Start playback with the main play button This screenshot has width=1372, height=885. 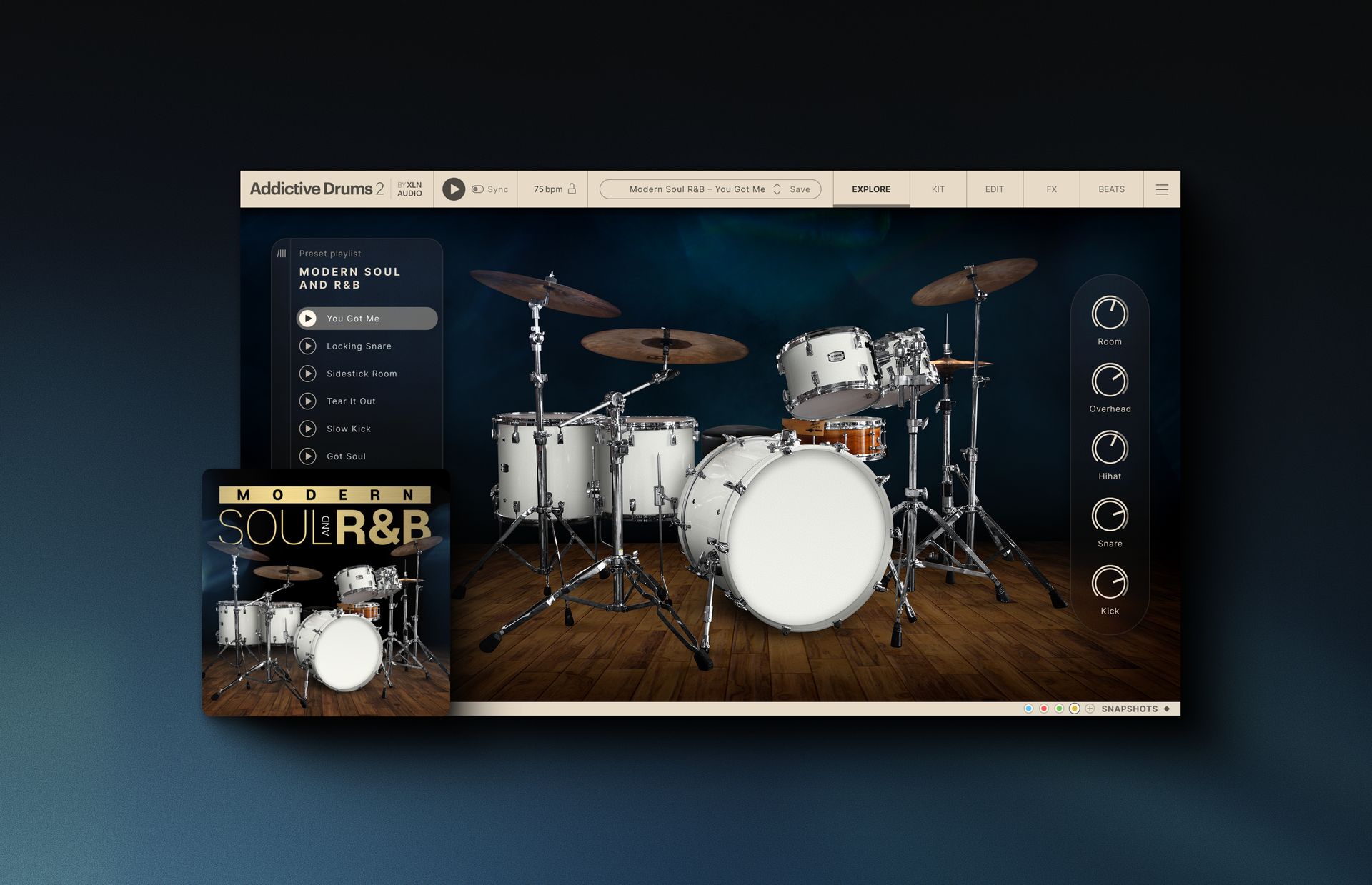point(453,189)
